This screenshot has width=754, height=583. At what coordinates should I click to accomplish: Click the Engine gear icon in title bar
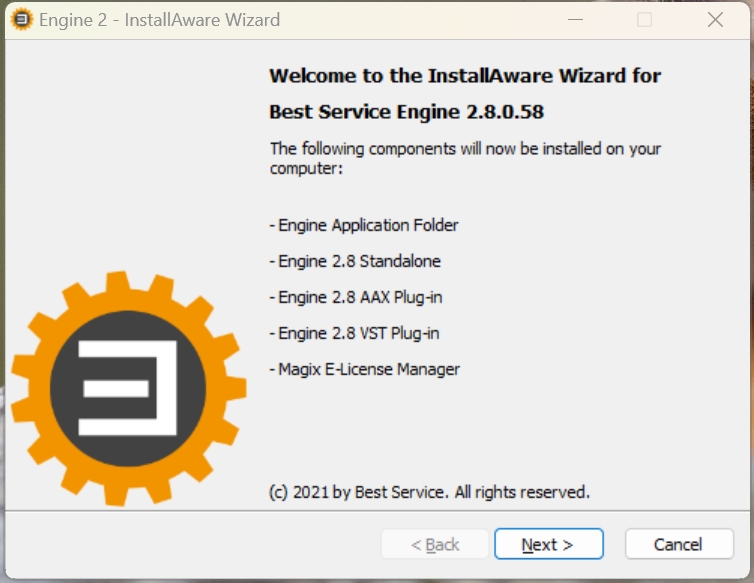click(21, 20)
